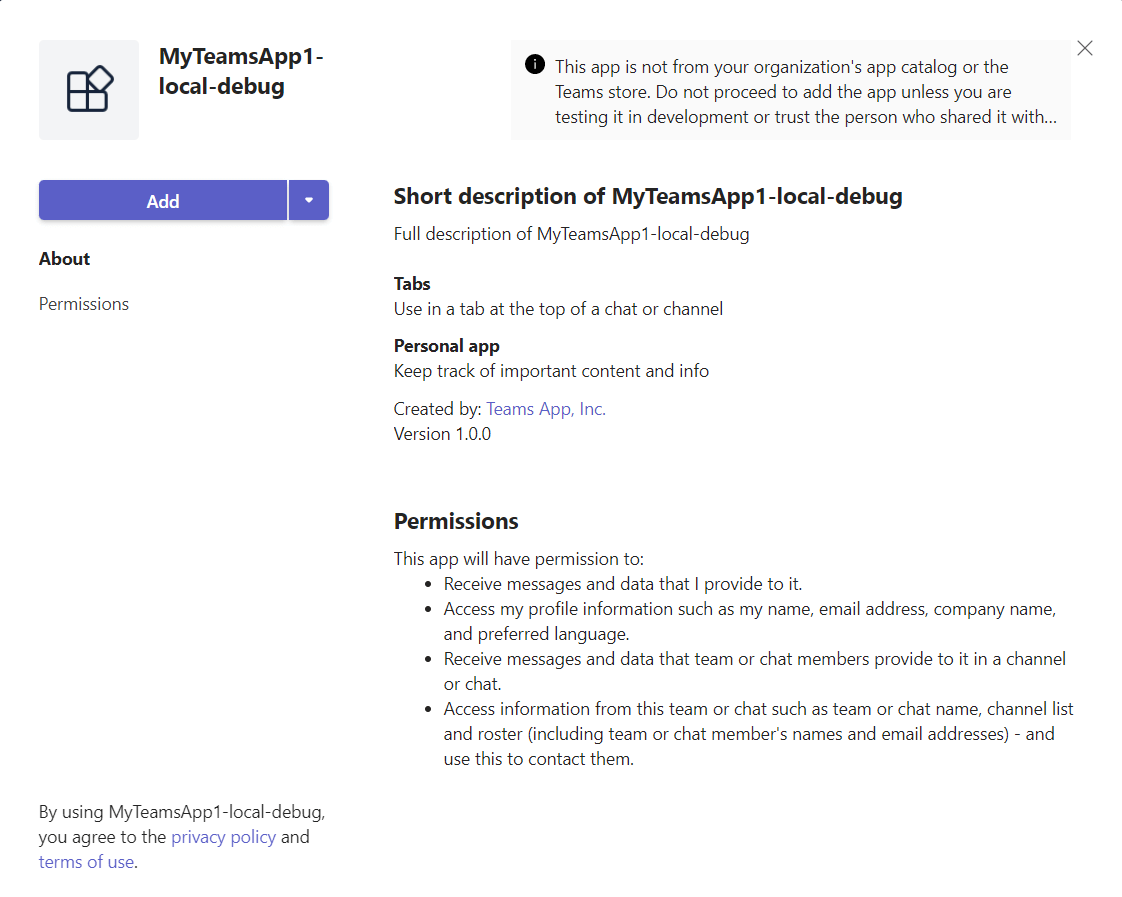
Task: Close the app details dialog
Action: (x=1085, y=48)
